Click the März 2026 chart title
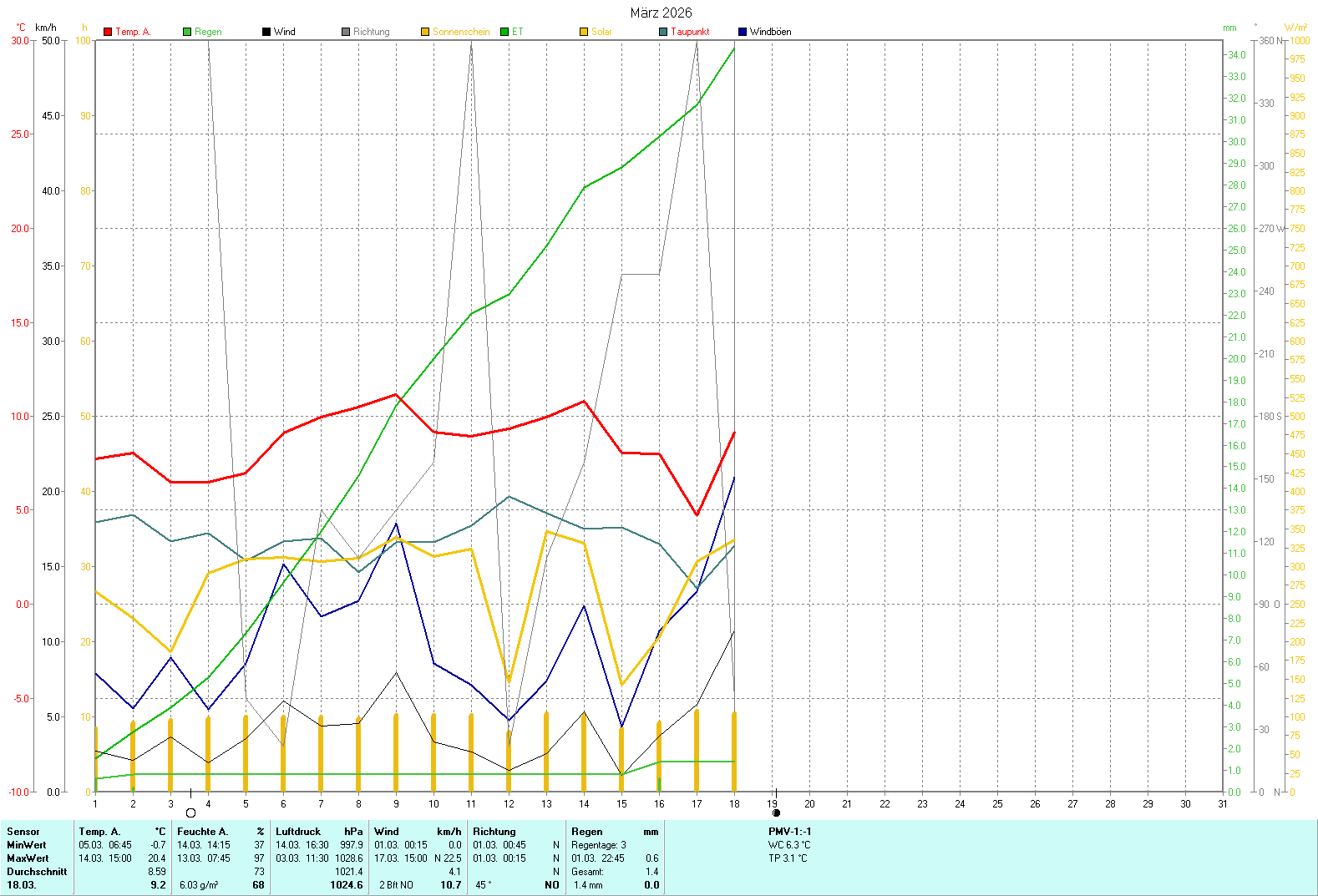Image resolution: width=1318 pixels, height=896 pixels. tap(661, 13)
